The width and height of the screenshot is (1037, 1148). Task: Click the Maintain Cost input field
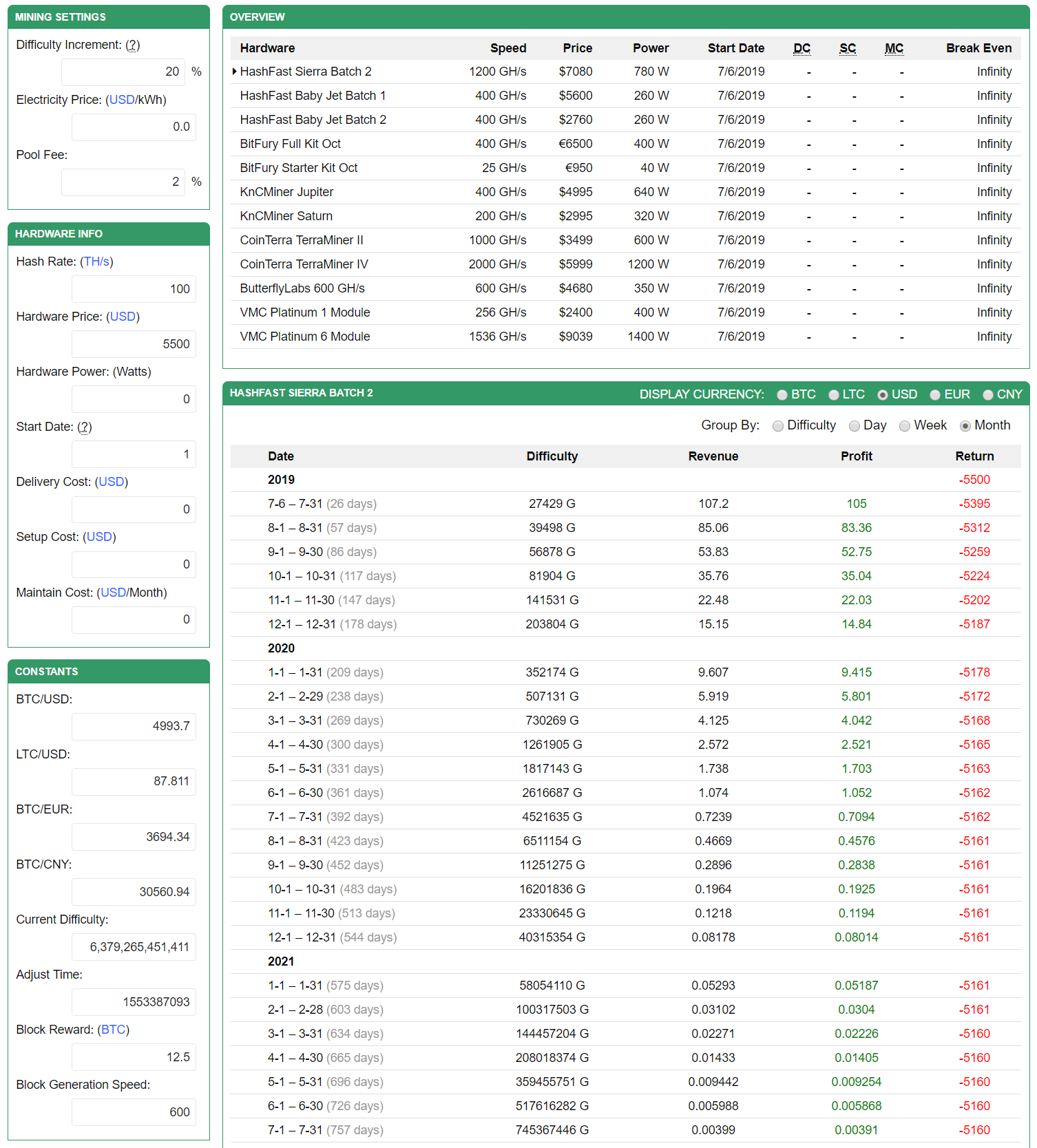coord(134,620)
